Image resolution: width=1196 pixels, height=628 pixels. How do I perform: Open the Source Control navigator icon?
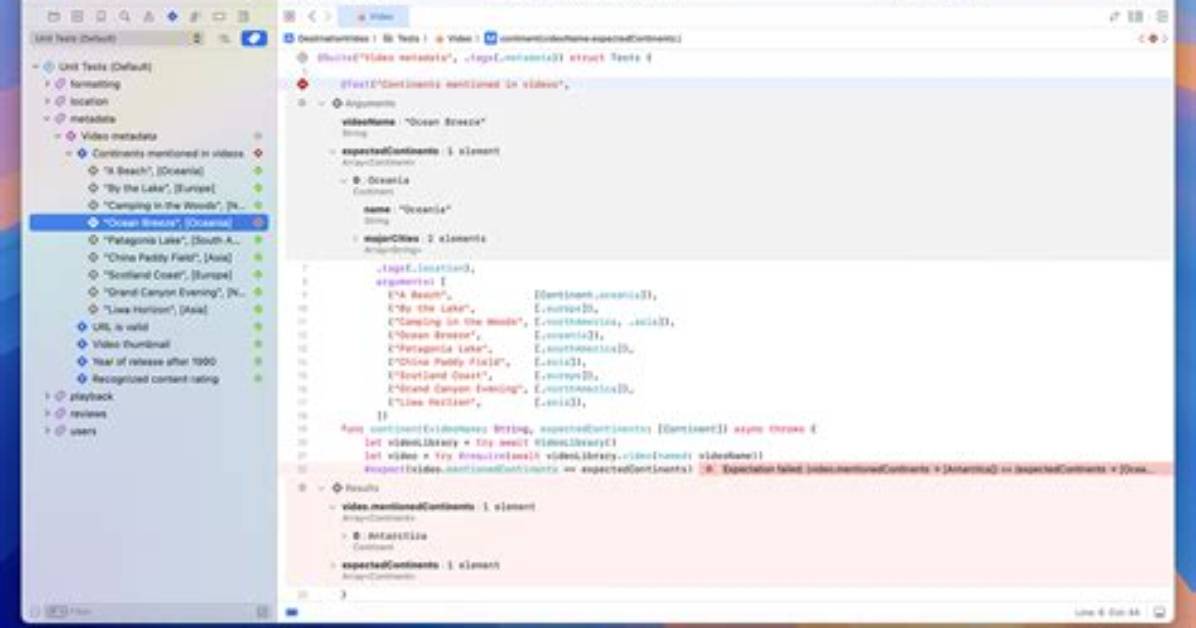pyautogui.click(x=77, y=16)
